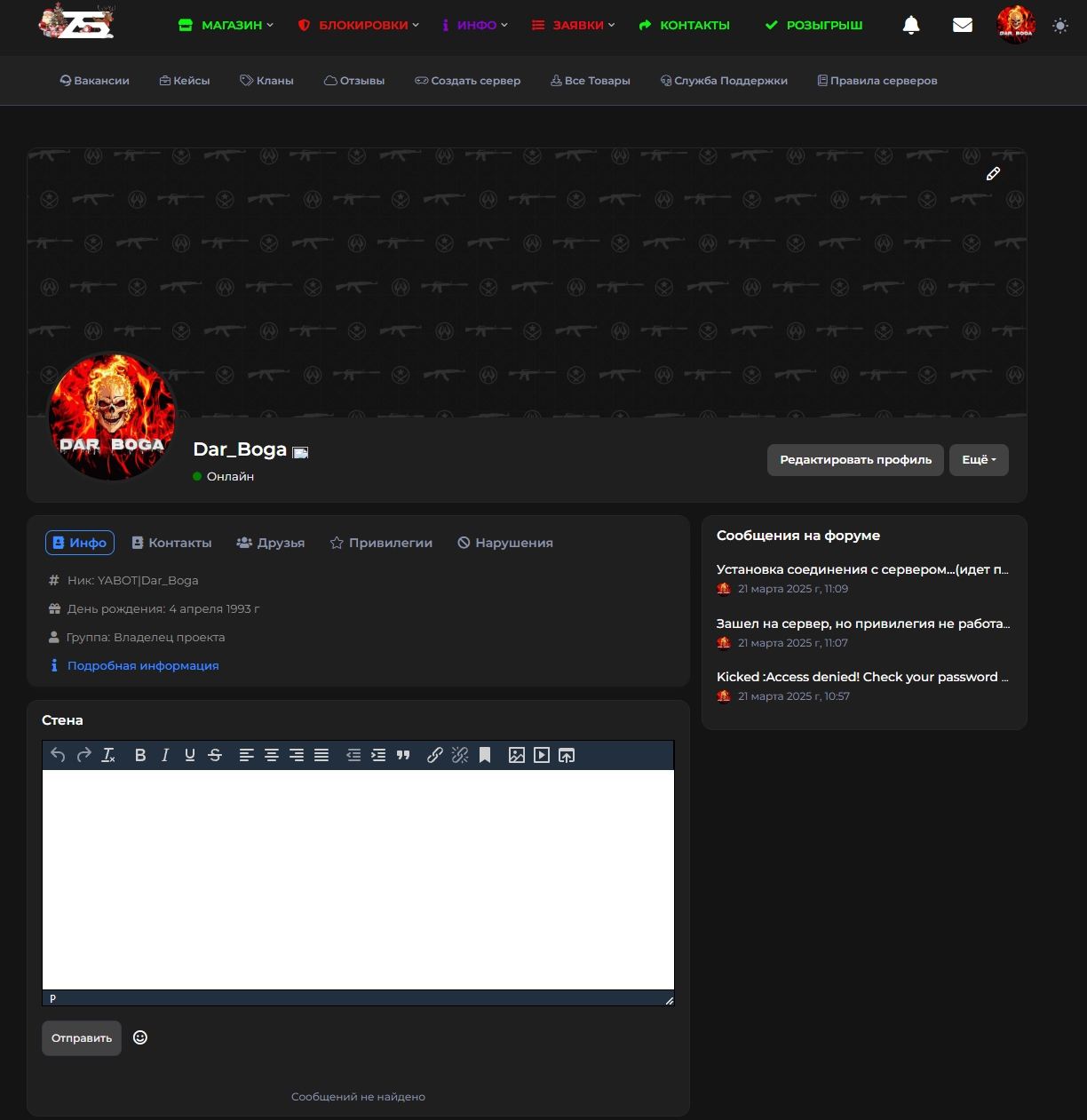This screenshot has width=1087, height=1120.
Task: Click the blockquote icon in editor
Action: (x=403, y=755)
